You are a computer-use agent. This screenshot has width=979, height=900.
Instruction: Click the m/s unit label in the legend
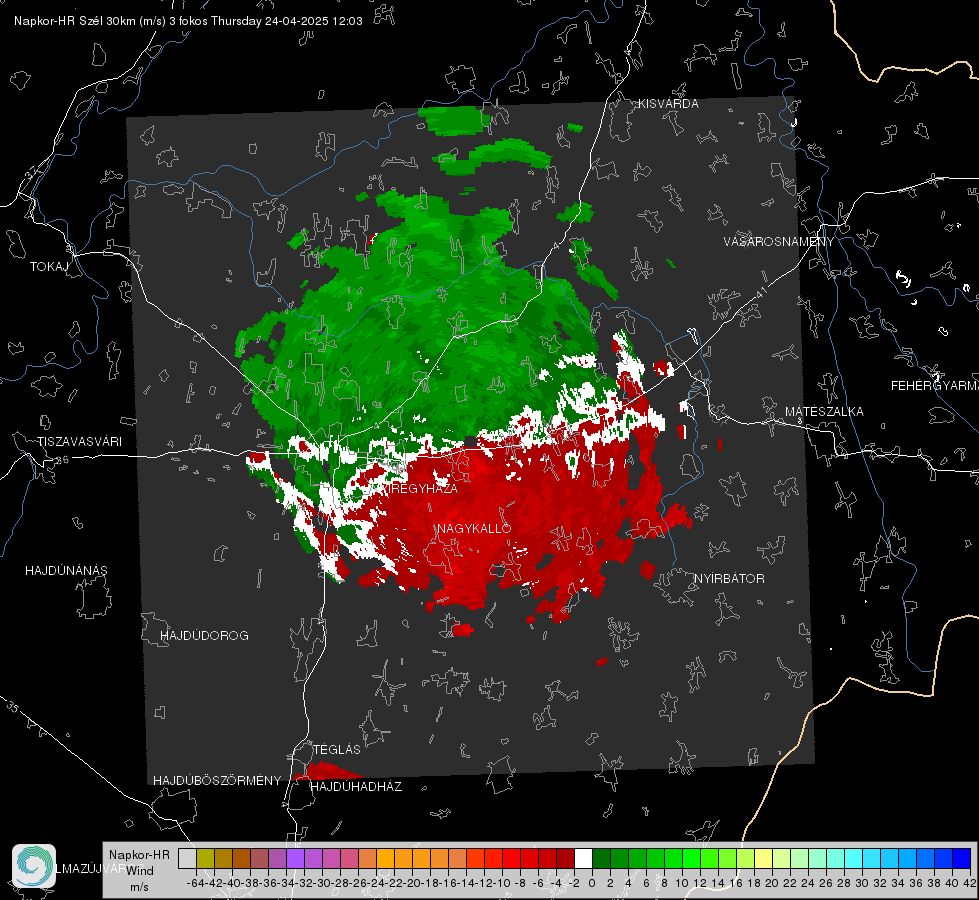139,887
